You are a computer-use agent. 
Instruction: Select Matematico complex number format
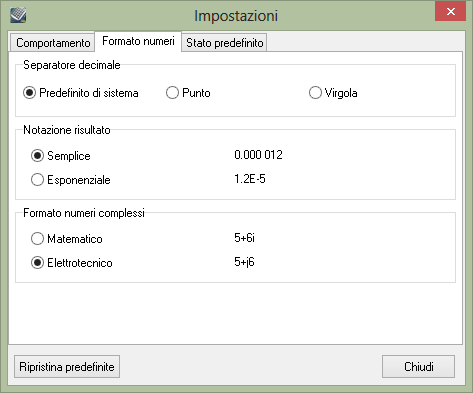(67, 239)
